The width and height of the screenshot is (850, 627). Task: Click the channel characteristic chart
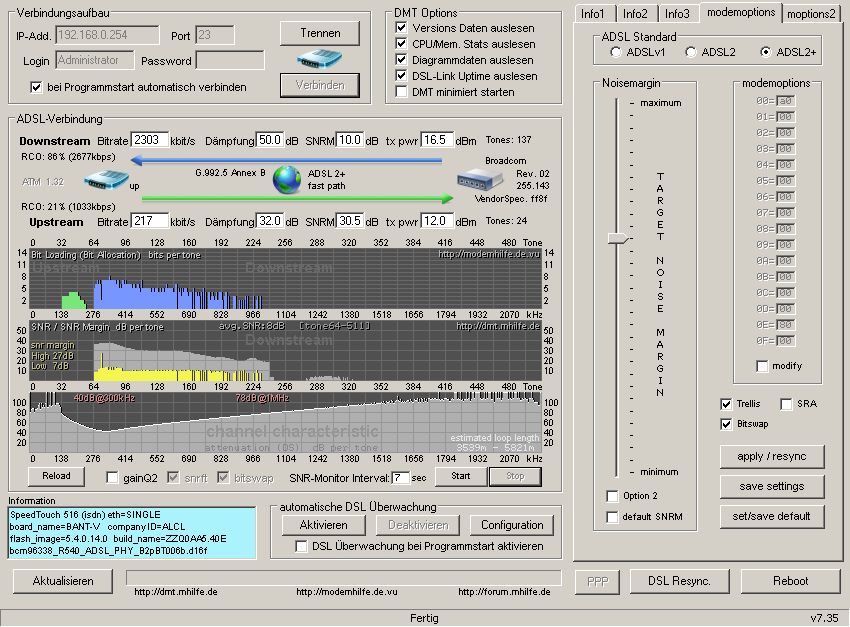[x=286, y=423]
